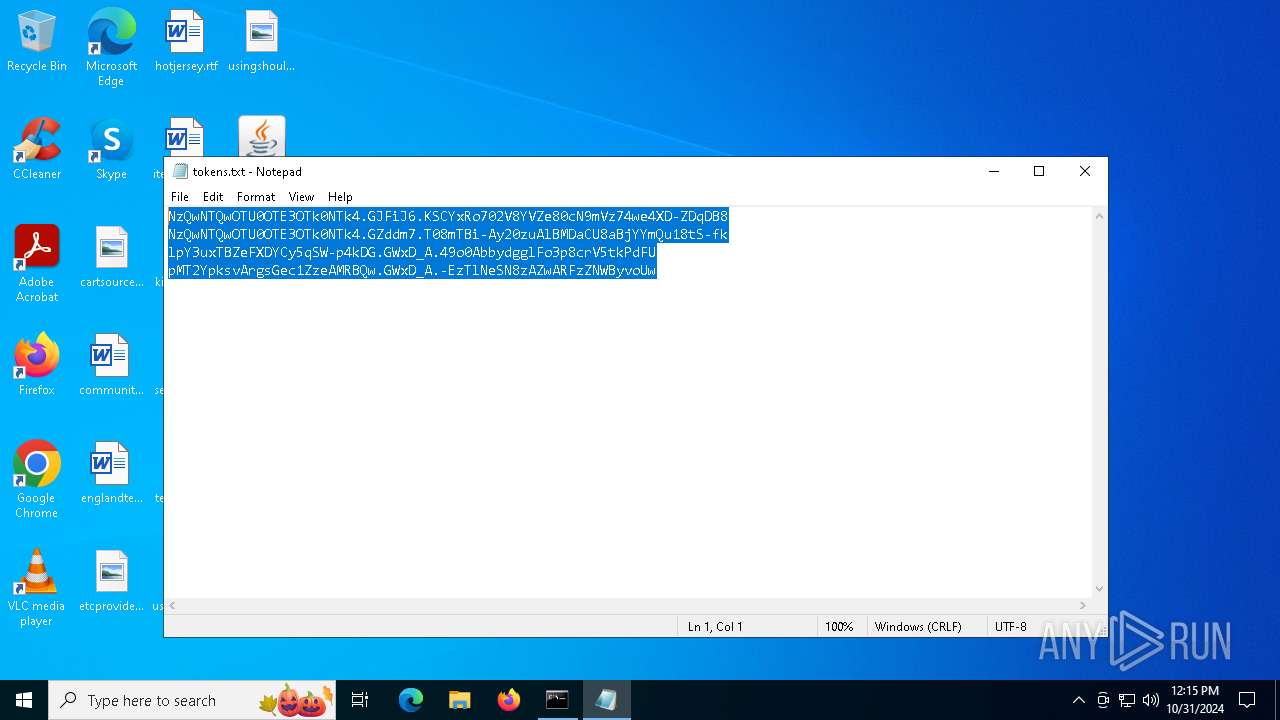Select the usingshoul... image file on desktop

261,42
